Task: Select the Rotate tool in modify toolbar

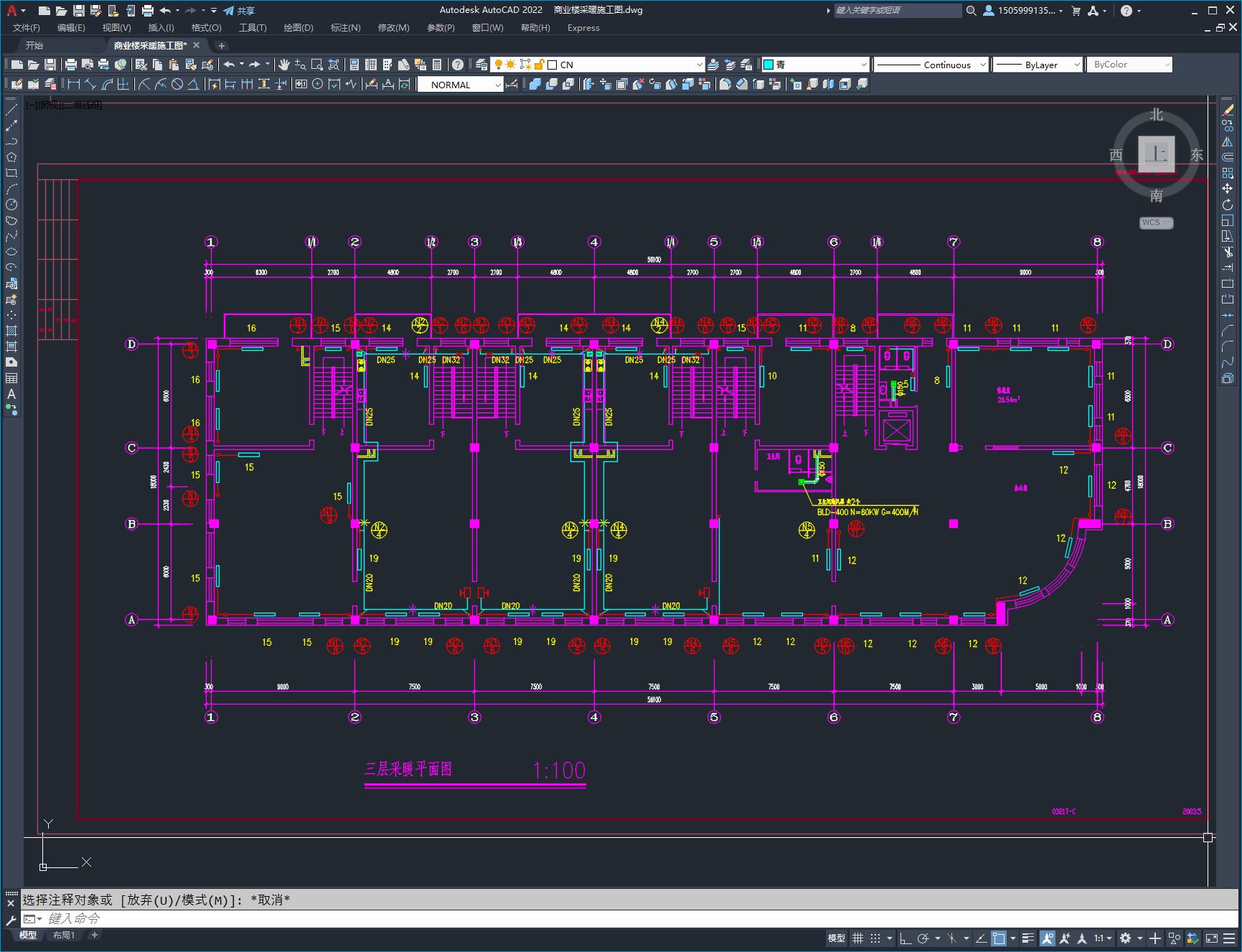Action: coord(1228,204)
